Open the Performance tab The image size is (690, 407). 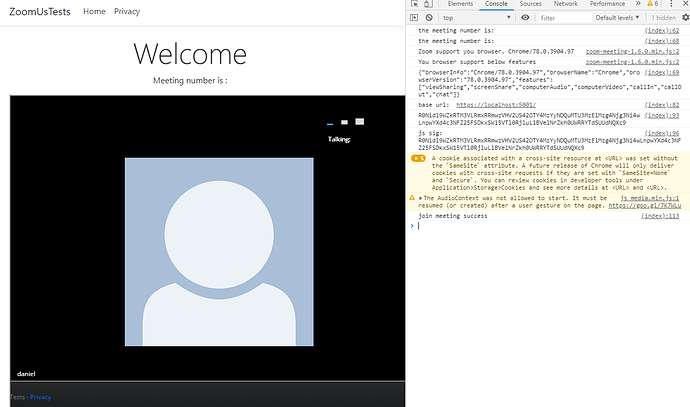coord(607,4)
